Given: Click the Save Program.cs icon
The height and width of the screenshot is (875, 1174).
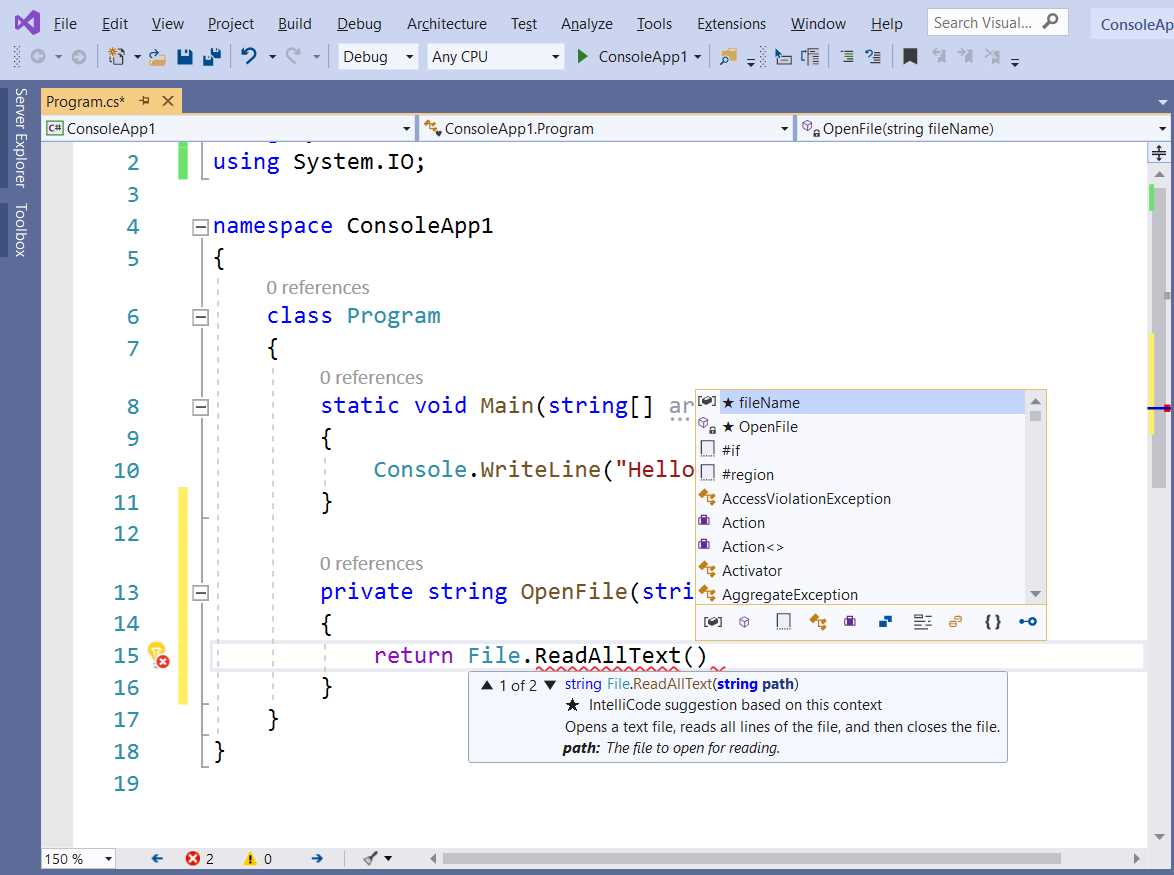Looking at the screenshot, I should coord(185,57).
